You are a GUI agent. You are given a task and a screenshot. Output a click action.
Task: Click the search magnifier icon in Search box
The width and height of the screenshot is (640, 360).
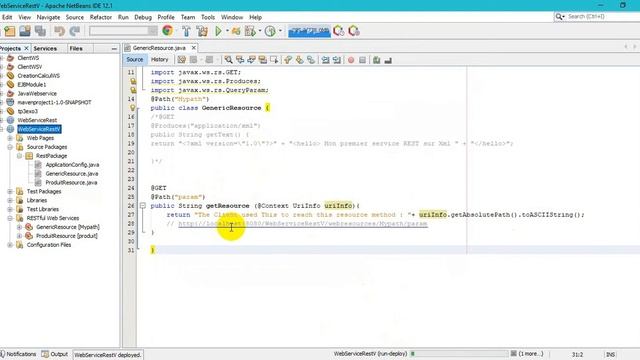pyautogui.click(x=559, y=16)
